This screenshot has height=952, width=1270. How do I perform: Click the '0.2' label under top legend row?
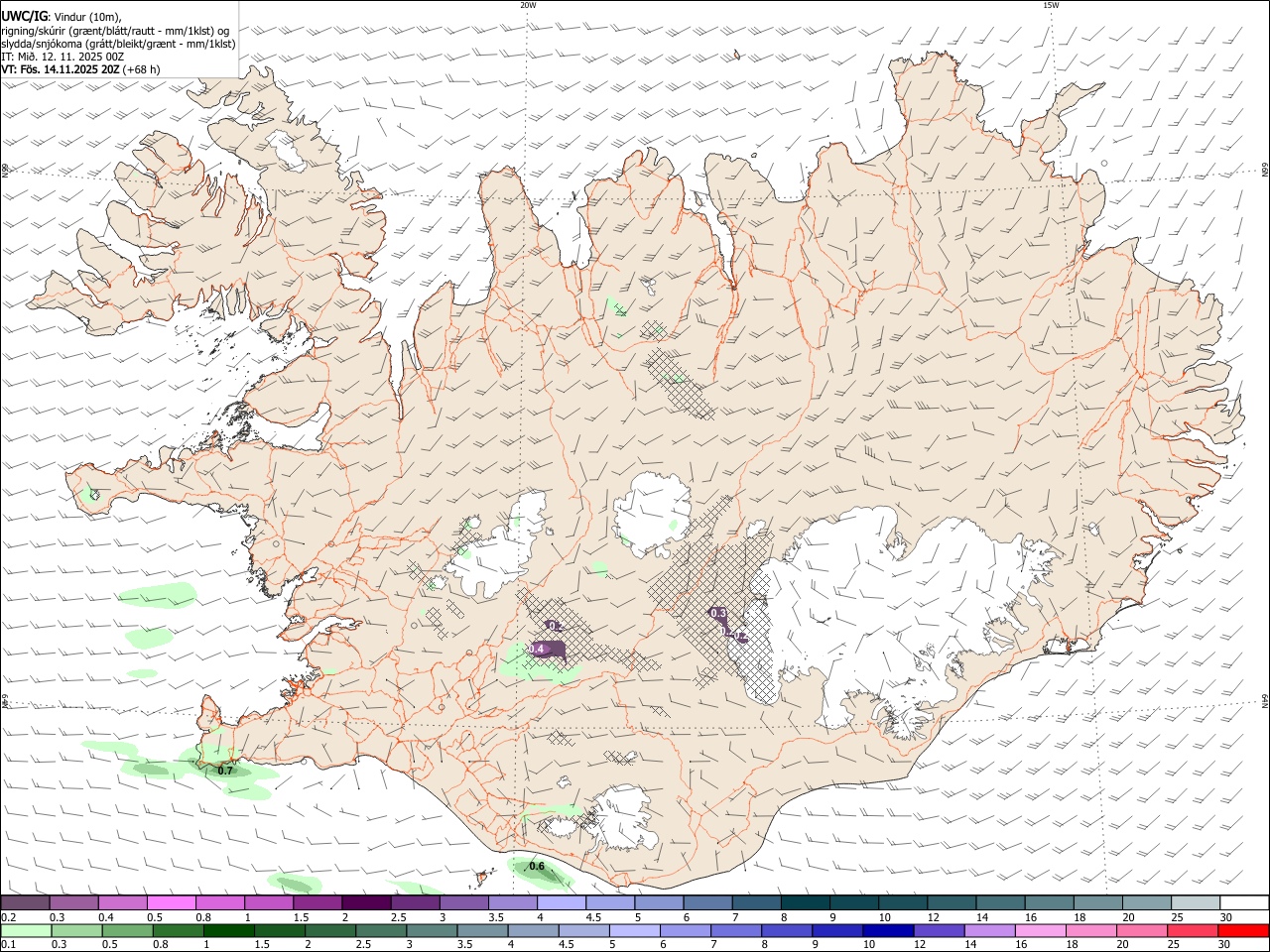[x=8, y=917]
